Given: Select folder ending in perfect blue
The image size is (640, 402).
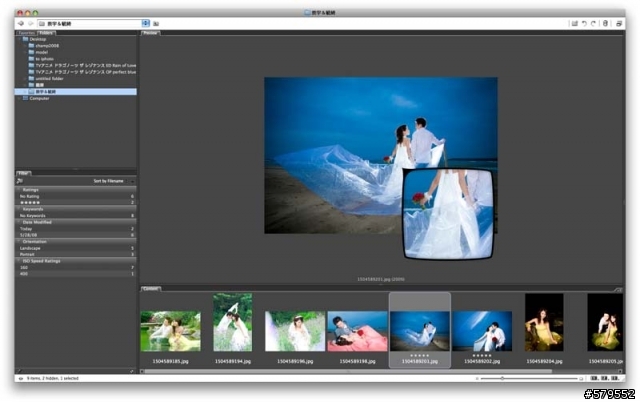Looking at the screenshot, I should (85, 72).
